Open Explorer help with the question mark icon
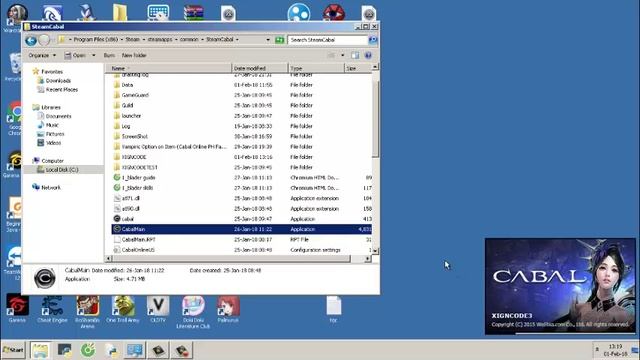640x360 pixels. coord(368,55)
